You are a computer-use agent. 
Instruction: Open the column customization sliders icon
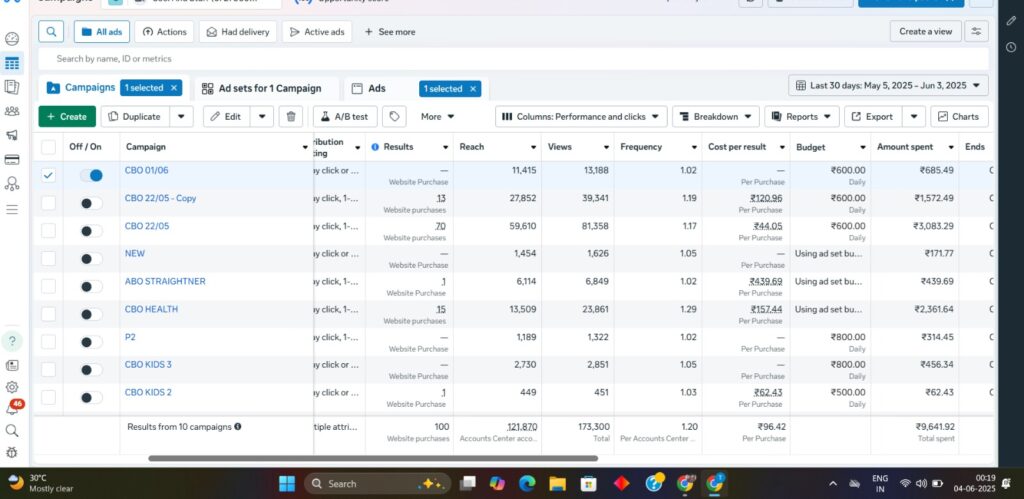pyautogui.click(x=977, y=32)
